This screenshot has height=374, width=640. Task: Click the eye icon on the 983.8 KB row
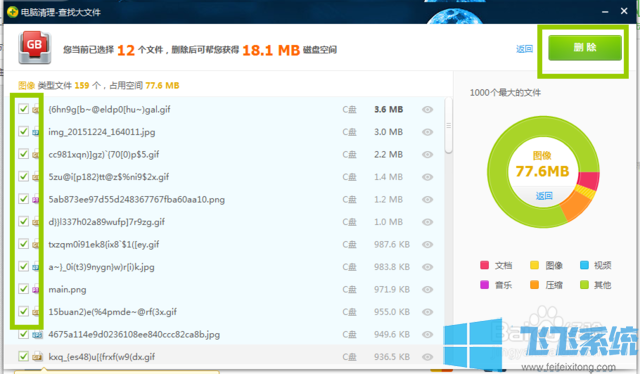click(427, 267)
